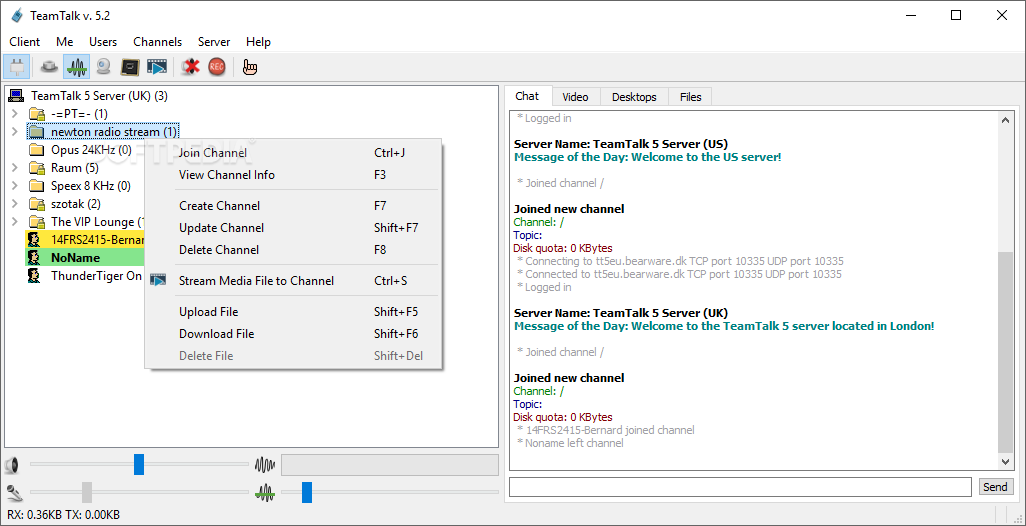Select the newton radio stream (1) row
Image resolution: width=1026 pixels, height=526 pixels.
tap(103, 132)
